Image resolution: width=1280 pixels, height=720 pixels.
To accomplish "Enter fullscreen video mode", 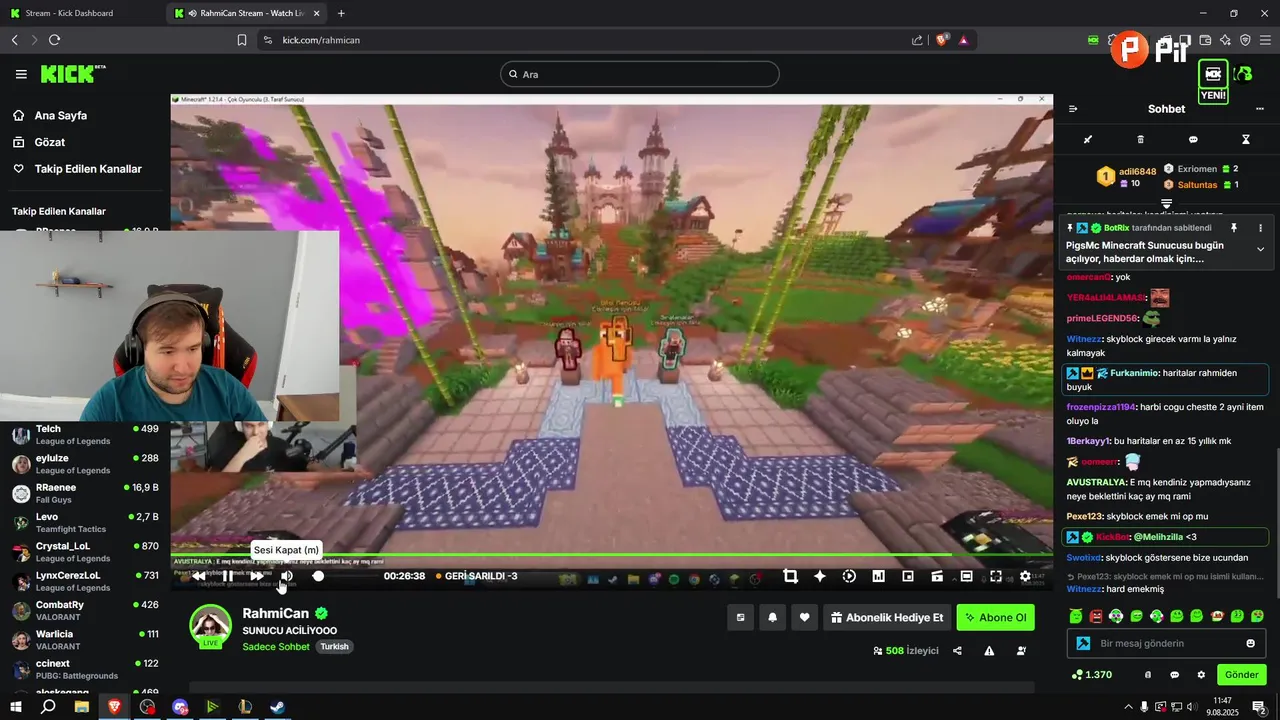I will [x=996, y=576].
